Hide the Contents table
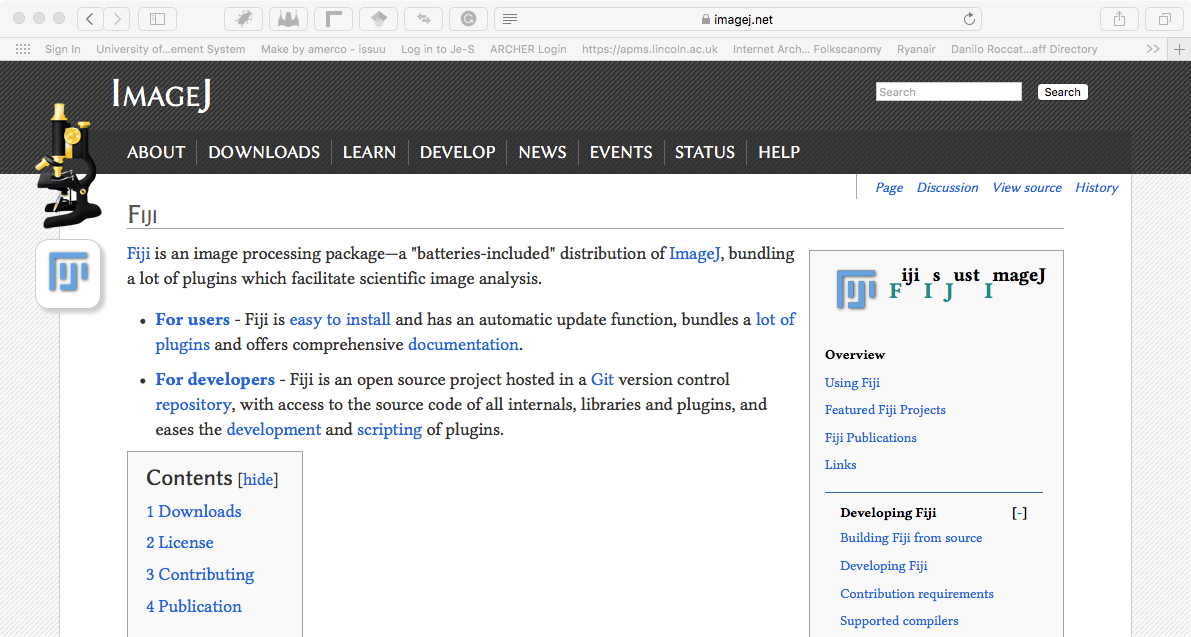Viewport: 1191px width, 637px height. [258, 480]
